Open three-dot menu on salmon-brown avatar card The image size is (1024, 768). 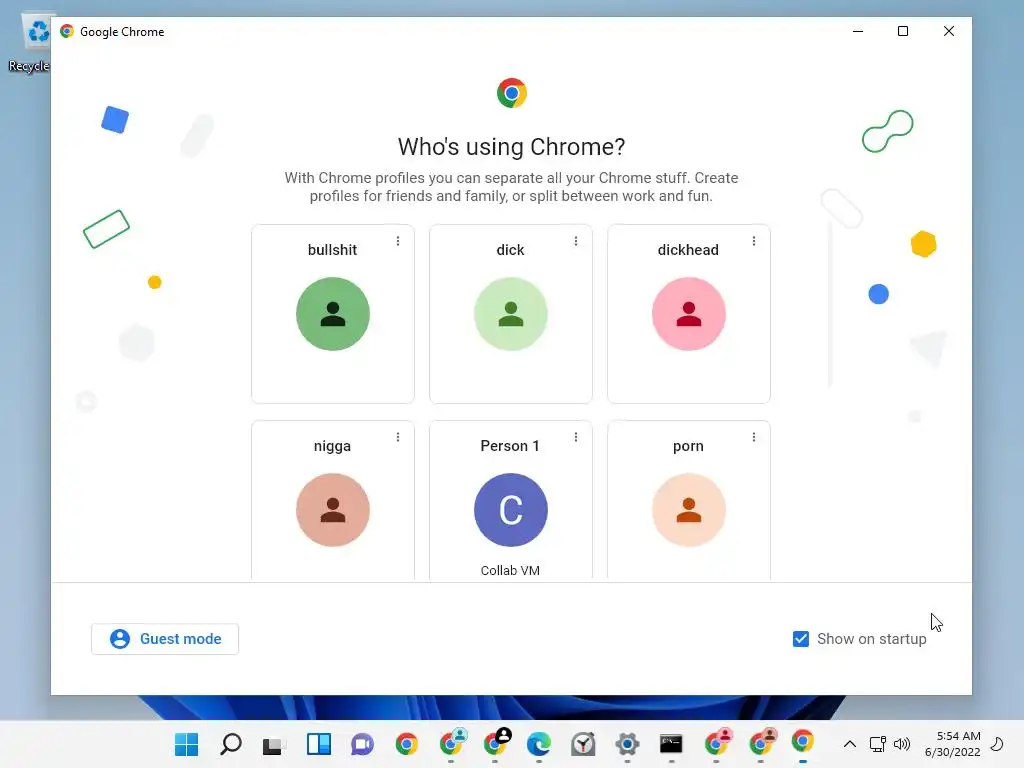398,437
